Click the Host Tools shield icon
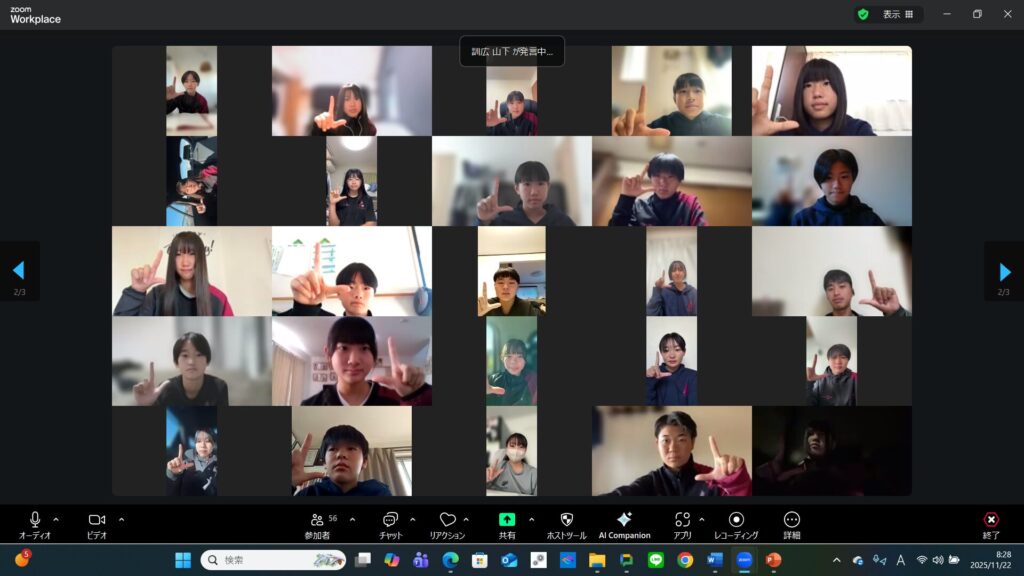Viewport: 1024px width, 576px height. [x=566, y=520]
